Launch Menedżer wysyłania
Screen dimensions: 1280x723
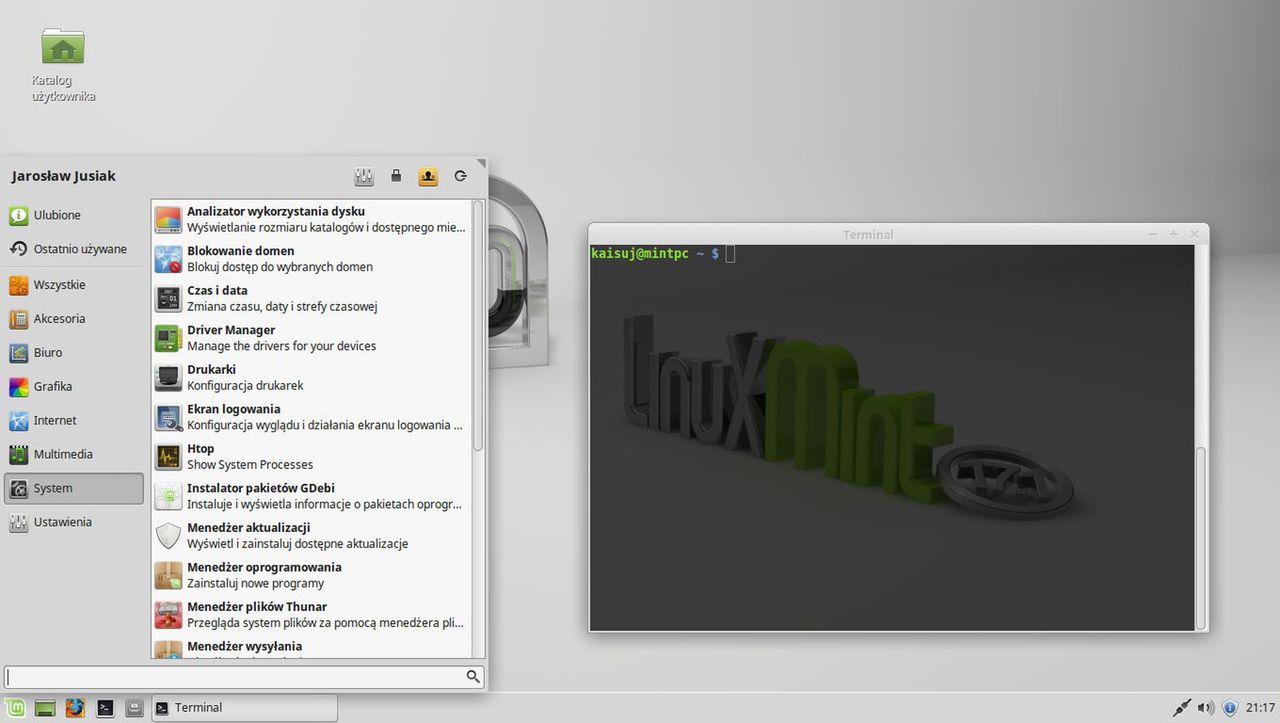tap(311, 648)
